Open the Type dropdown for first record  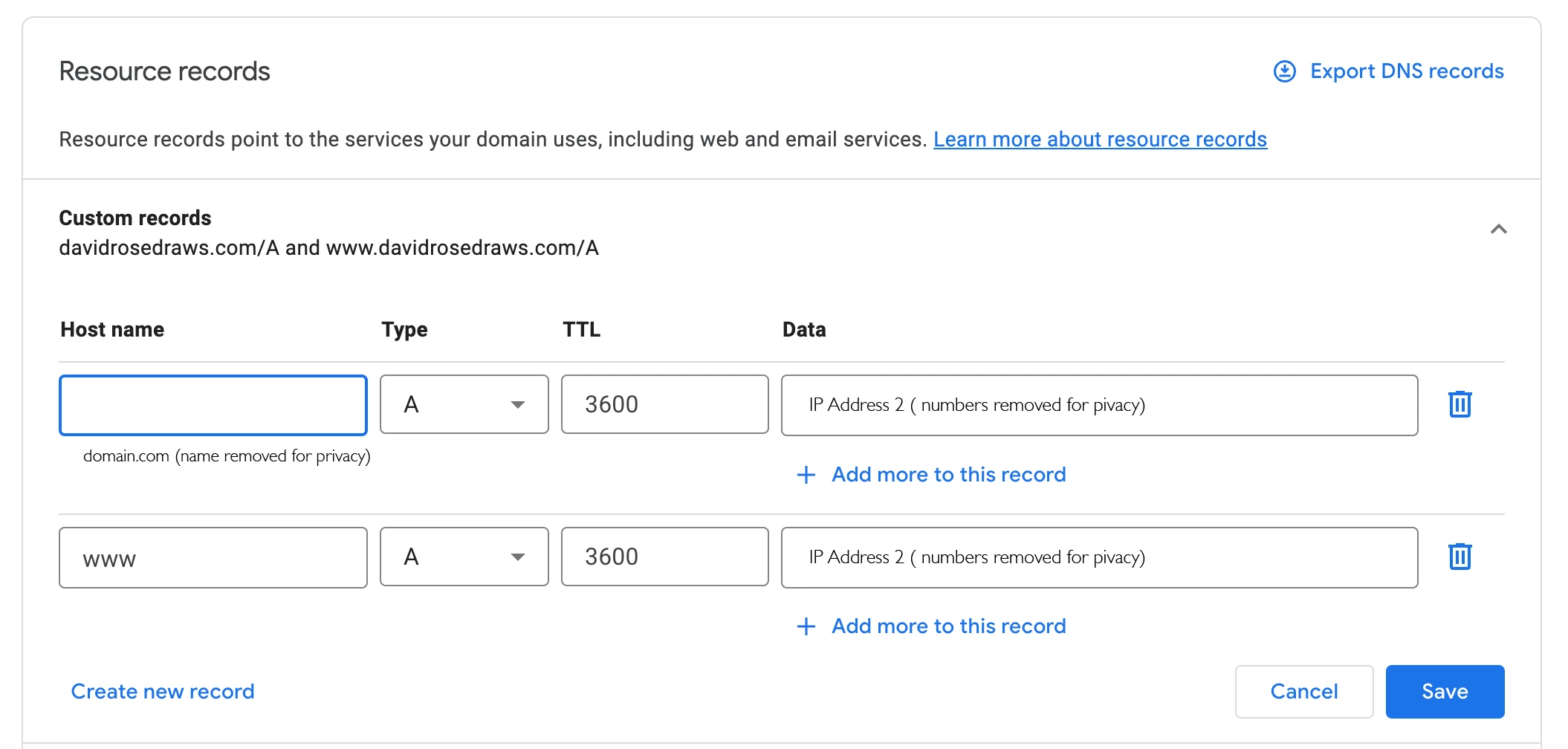(464, 404)
